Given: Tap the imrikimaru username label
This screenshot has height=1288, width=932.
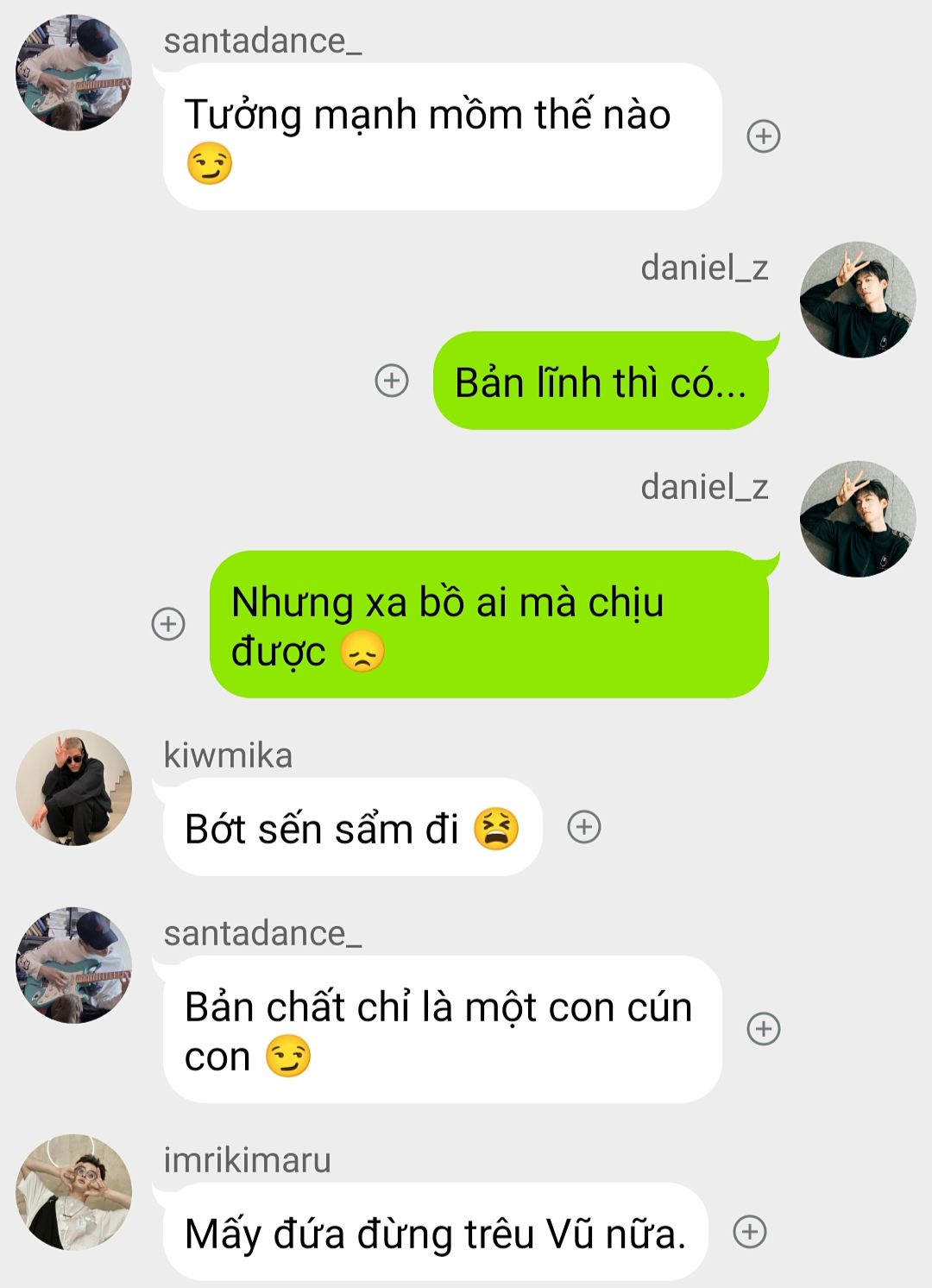Looking at the screenshot, I should point(247,1160).
